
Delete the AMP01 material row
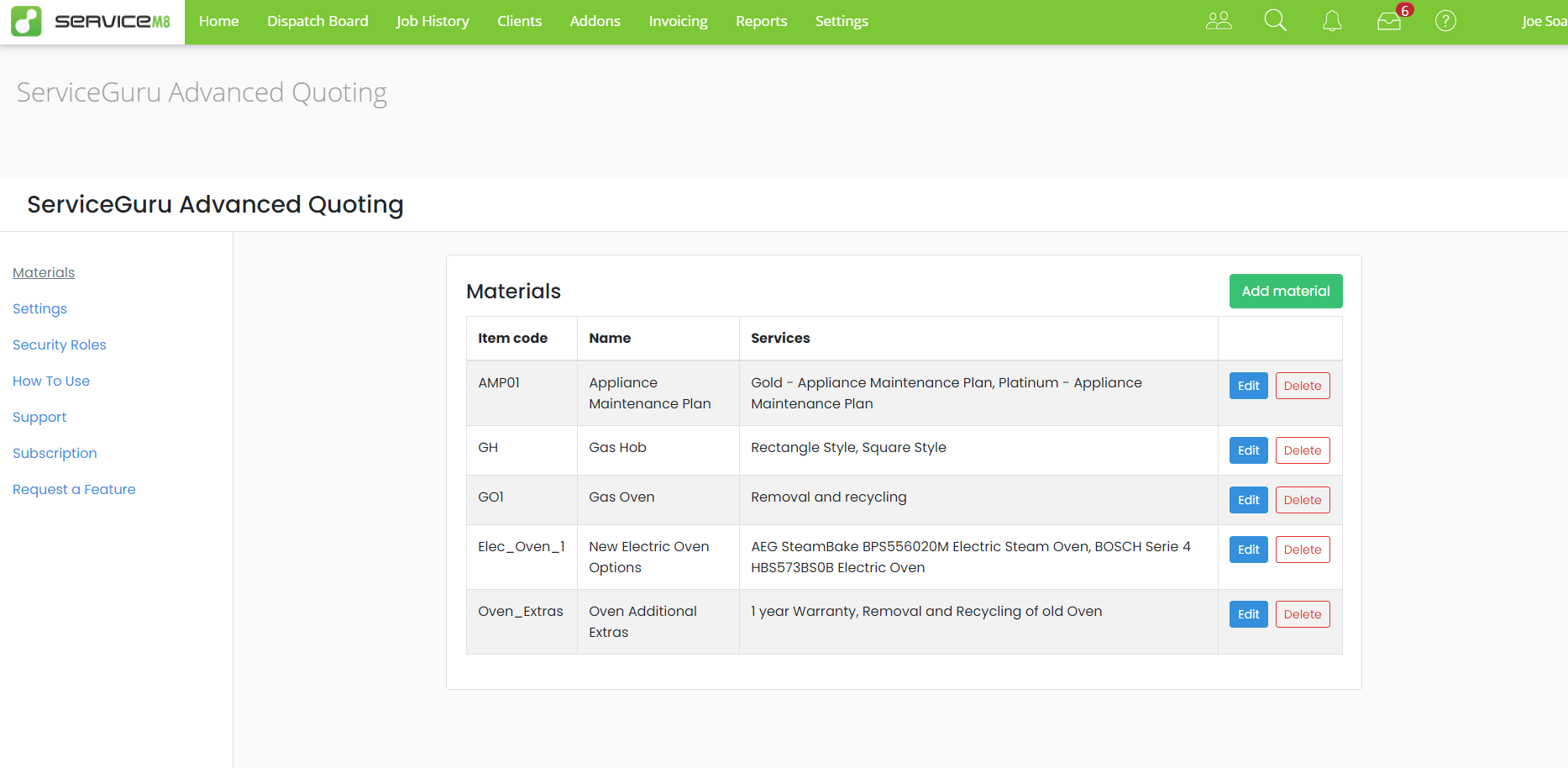[x=1303, y=386]
